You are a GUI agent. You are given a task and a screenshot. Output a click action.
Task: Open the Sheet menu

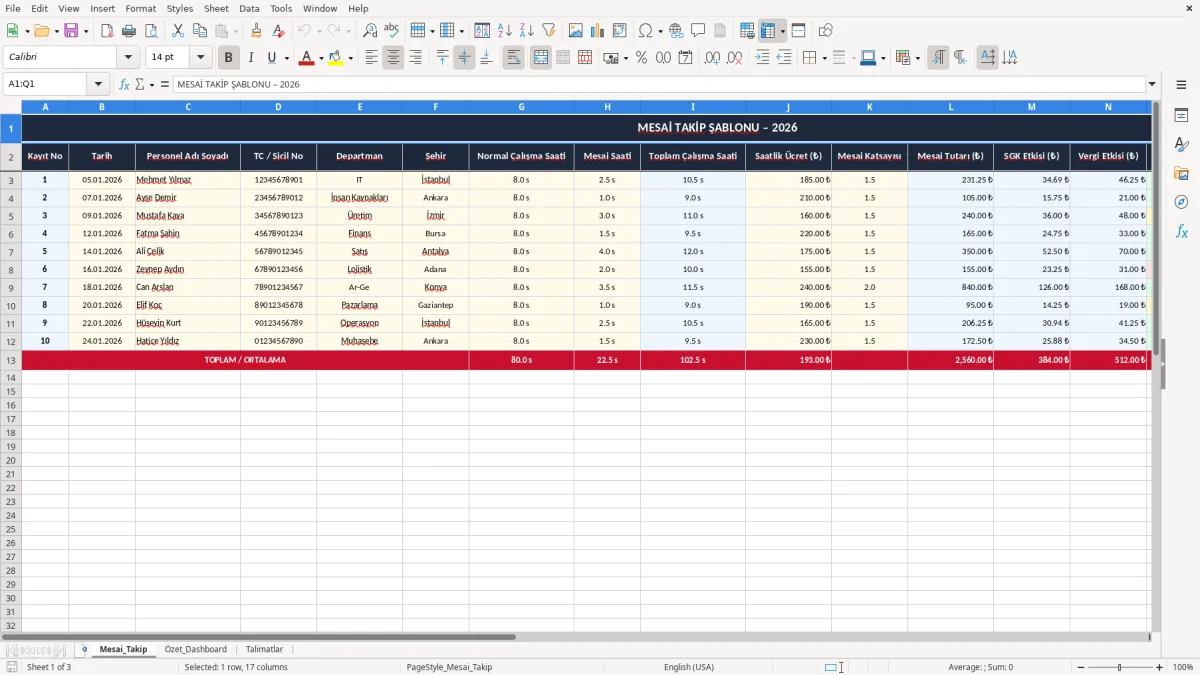point(216,8)
